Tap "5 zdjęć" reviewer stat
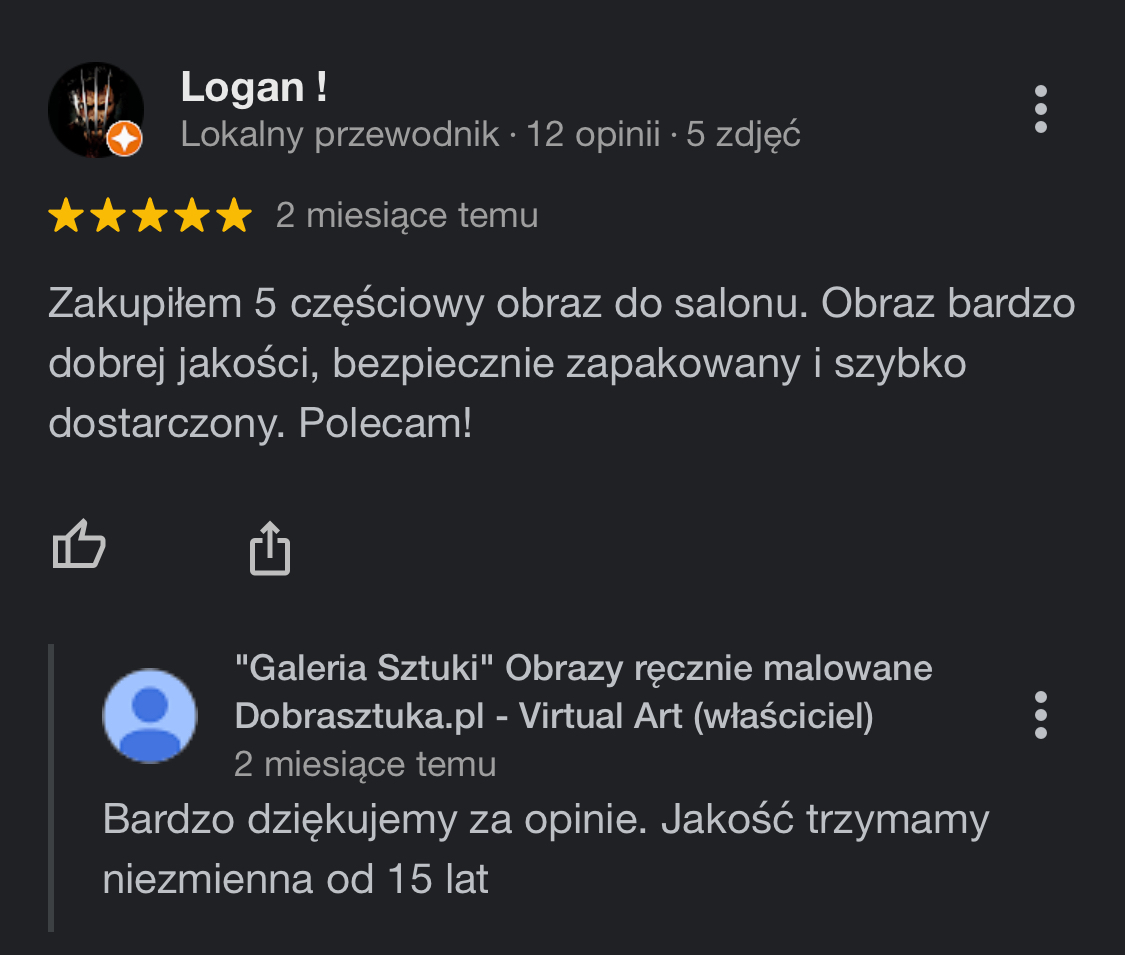Screen dimensions: 1125x955 coord(743,134)
